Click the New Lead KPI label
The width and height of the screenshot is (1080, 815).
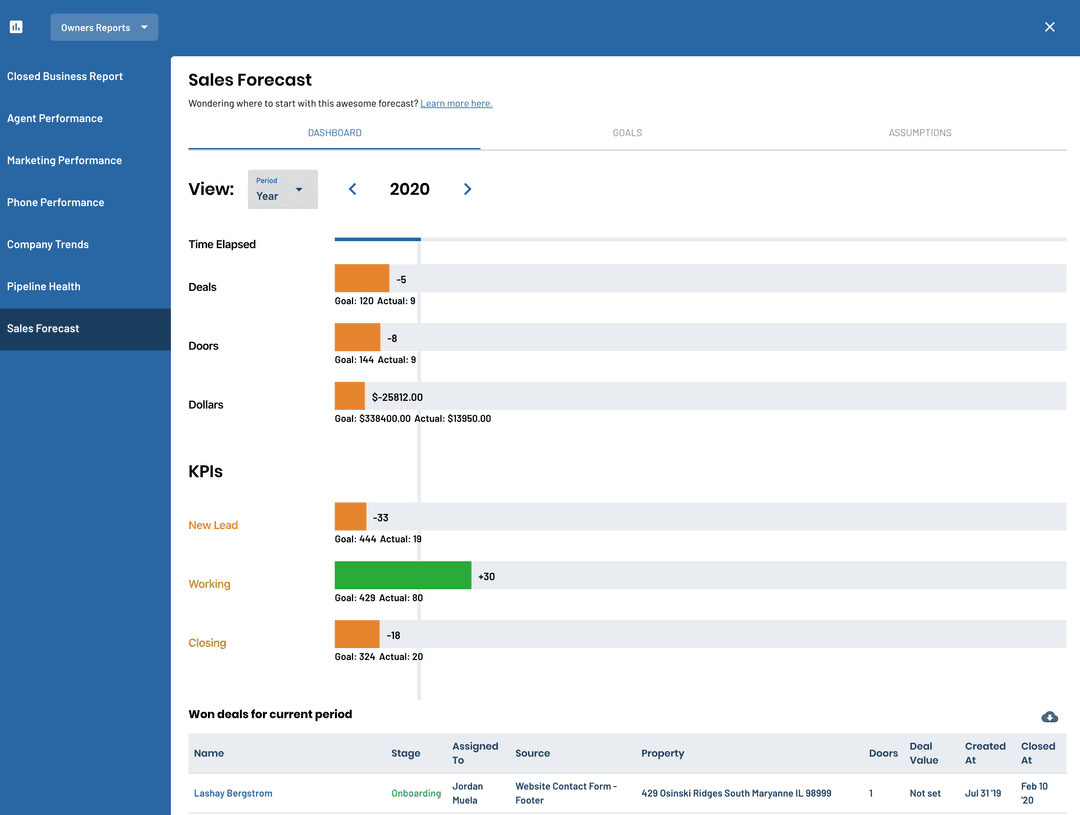click(x=213, y=525)
